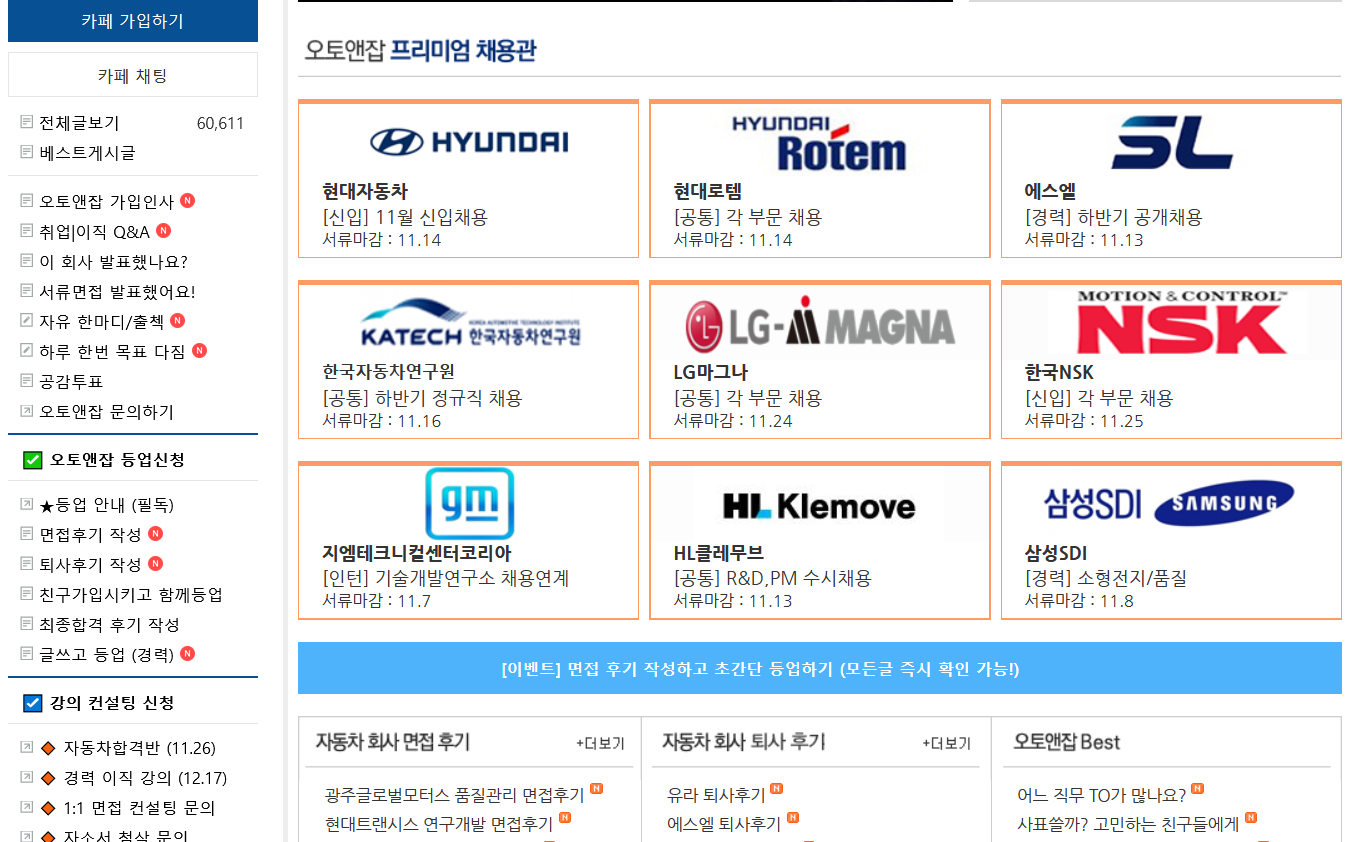Image resolution: width=1351 pixels, height=842 pixels.
Task: Open 광주글로벌모터스 품질관리 면접후기 post
Action: click(454, 795)
